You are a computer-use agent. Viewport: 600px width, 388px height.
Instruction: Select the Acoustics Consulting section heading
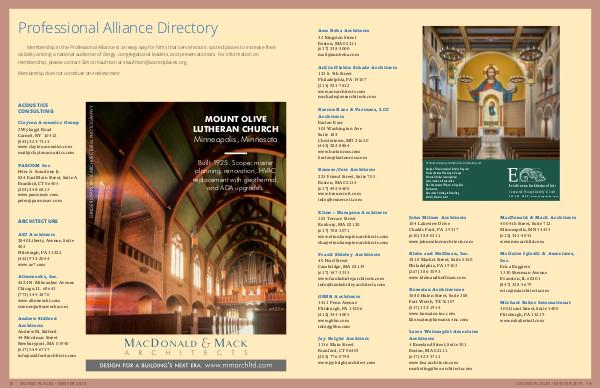[x=36, y=108]
